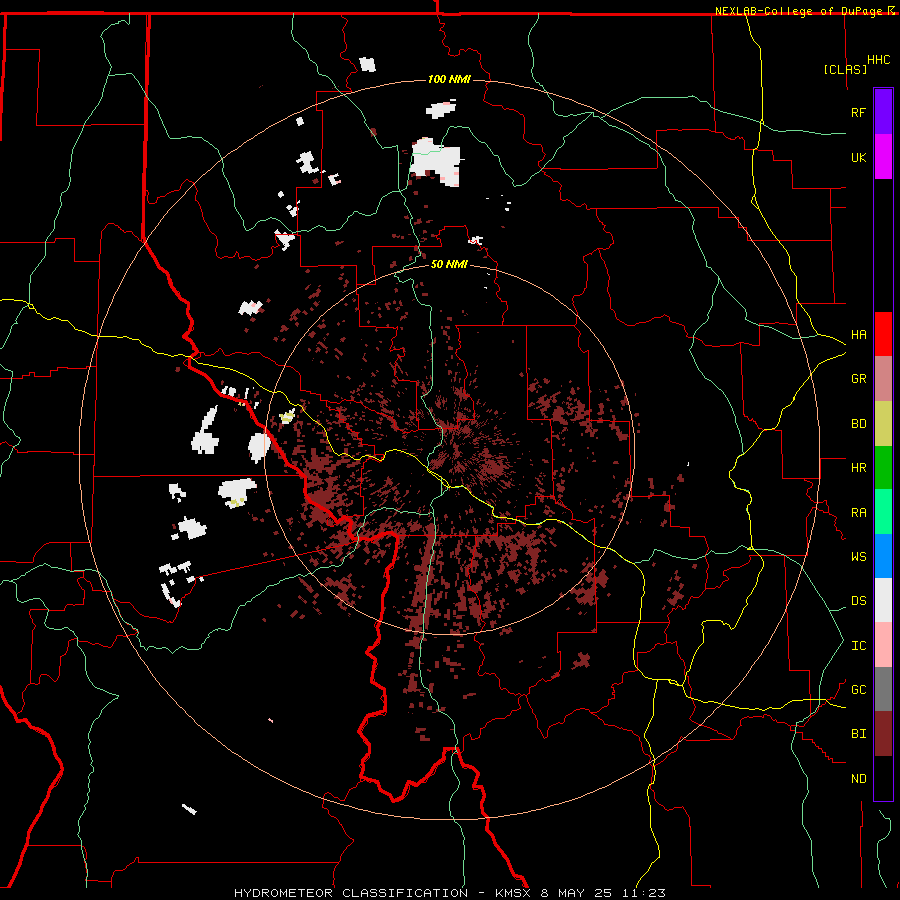This screenshot has width=900, height=900.
Task: Click the UK legend label
Action: point(858,157)
